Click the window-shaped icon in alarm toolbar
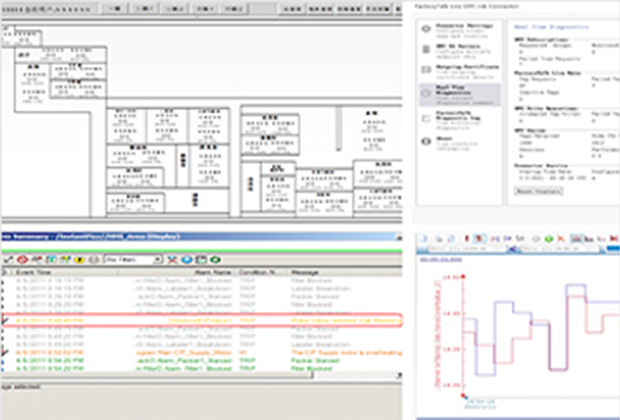This screenshot has height=420, width=620. (x=201, y=260)
